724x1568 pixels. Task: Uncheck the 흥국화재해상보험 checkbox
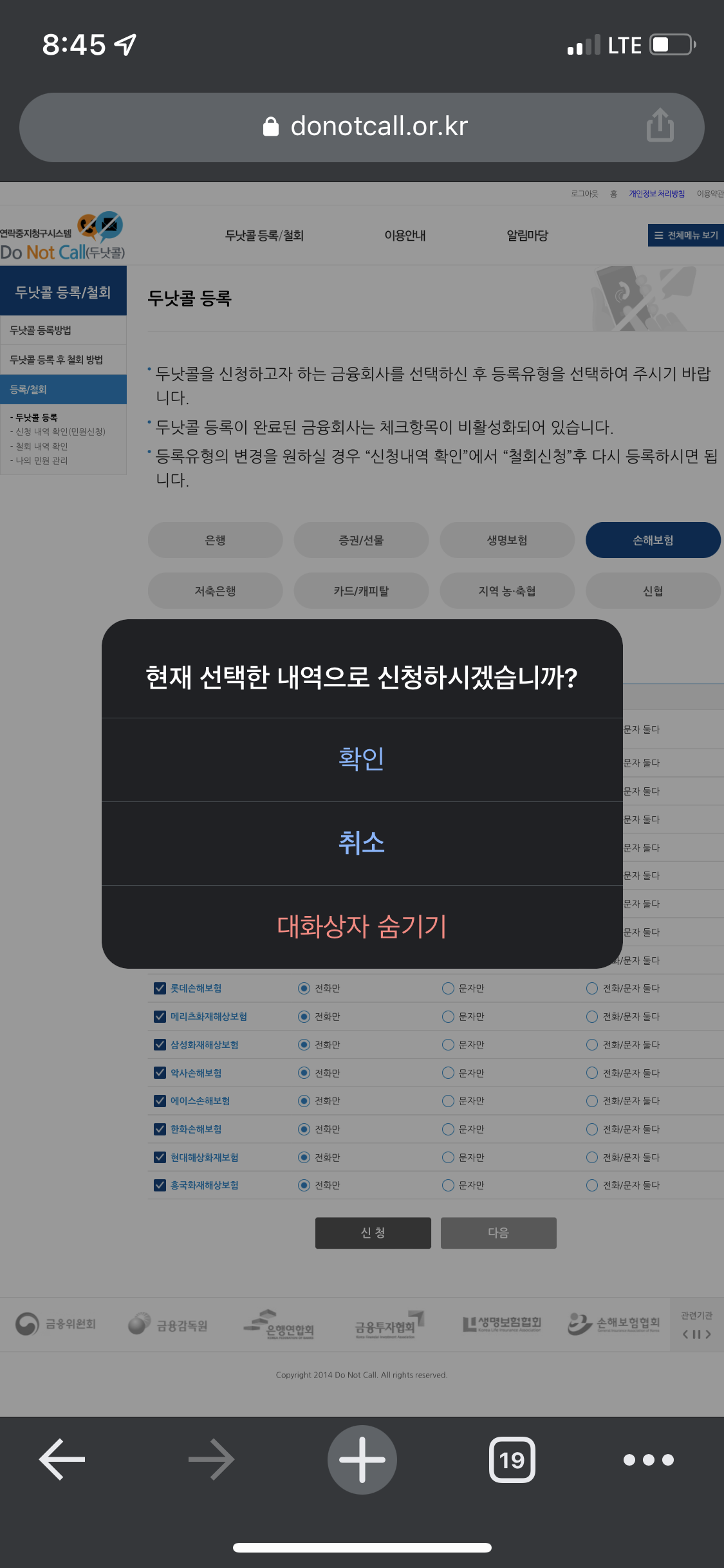160,1185
